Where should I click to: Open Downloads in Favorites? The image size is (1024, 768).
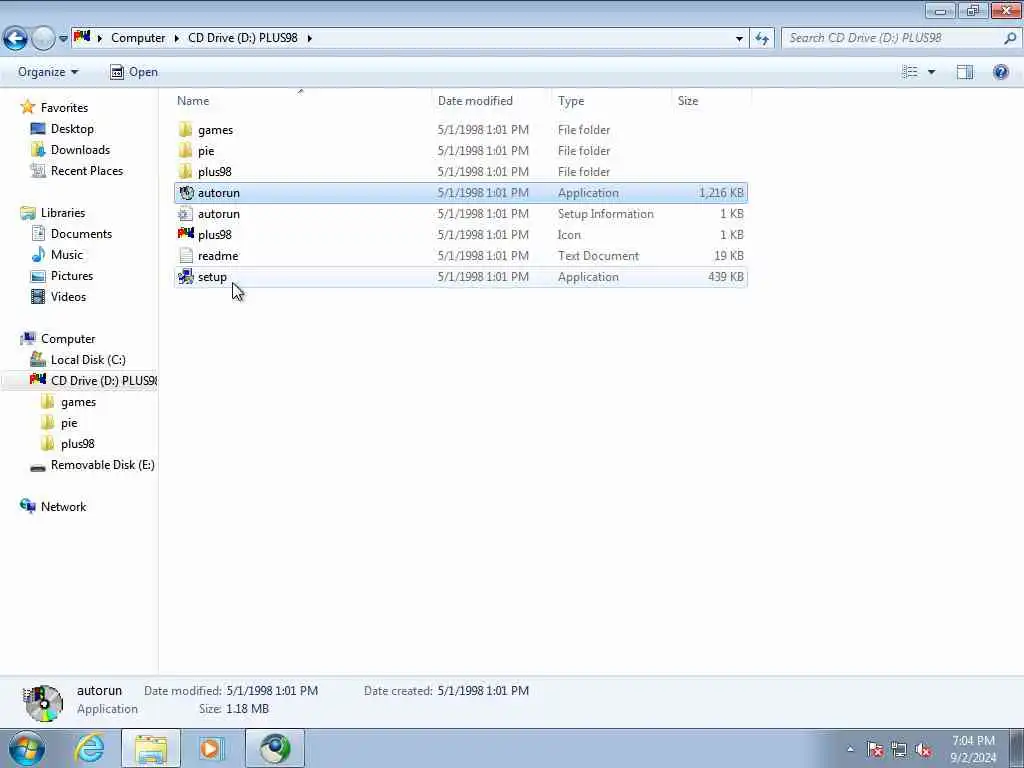(x=80, y=150)
